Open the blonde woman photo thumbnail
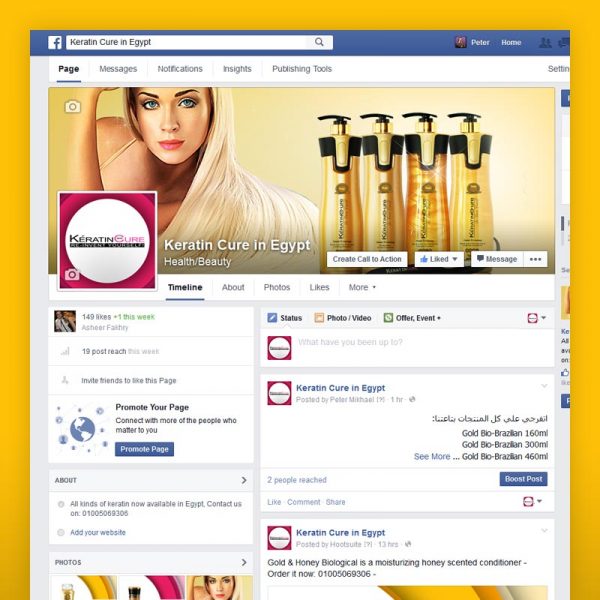The image size is (600, 600). click(220, 587)
